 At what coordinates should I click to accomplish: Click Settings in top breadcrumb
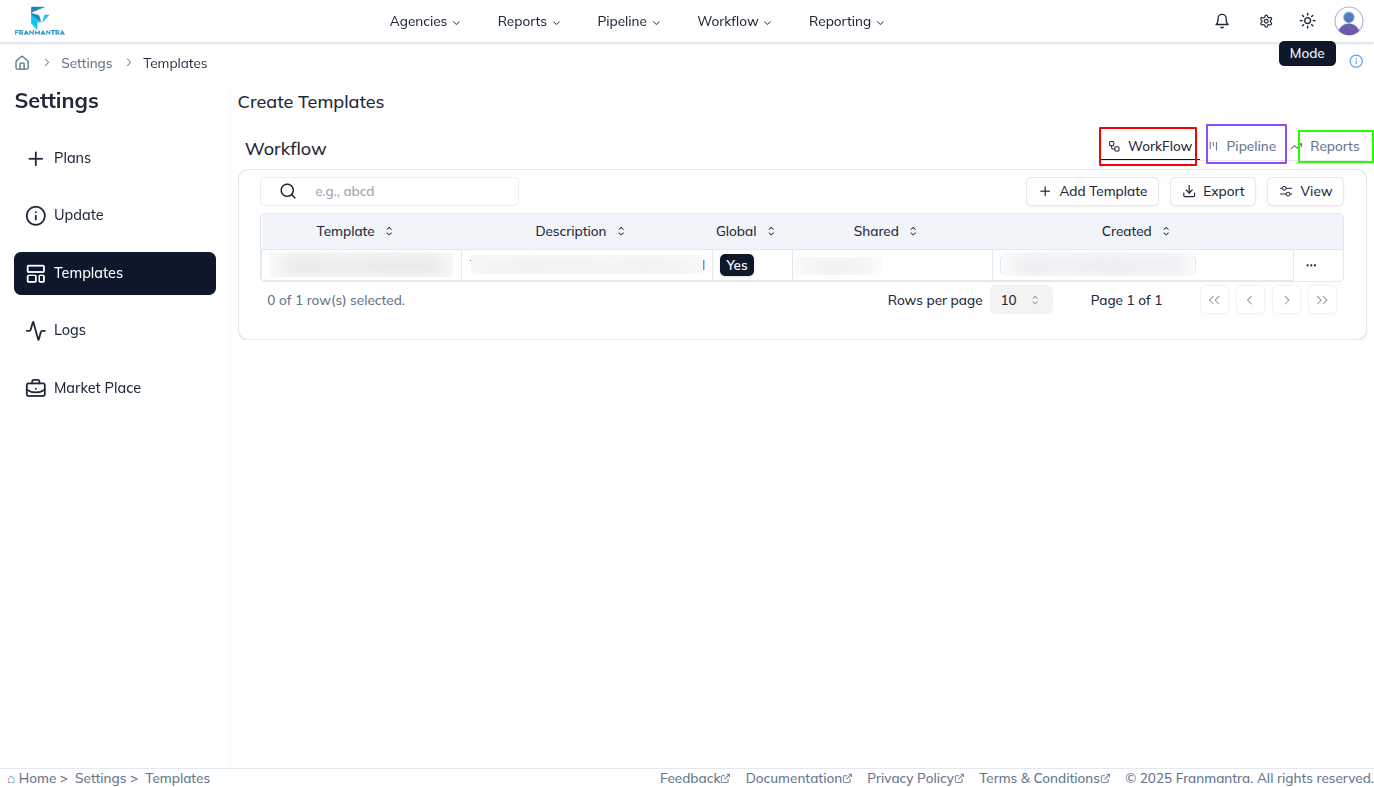(x=87, y=63)
